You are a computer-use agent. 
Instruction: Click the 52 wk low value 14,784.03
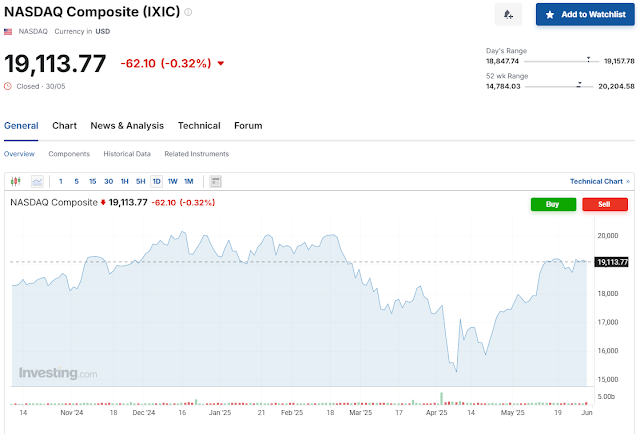pos(503,86)
